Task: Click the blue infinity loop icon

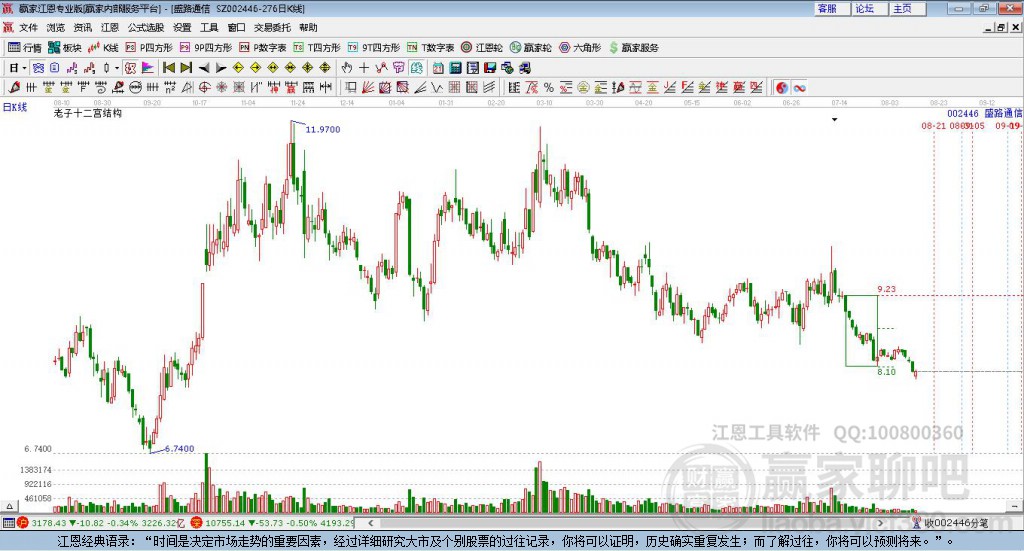Action: click(x=799, y=87)
